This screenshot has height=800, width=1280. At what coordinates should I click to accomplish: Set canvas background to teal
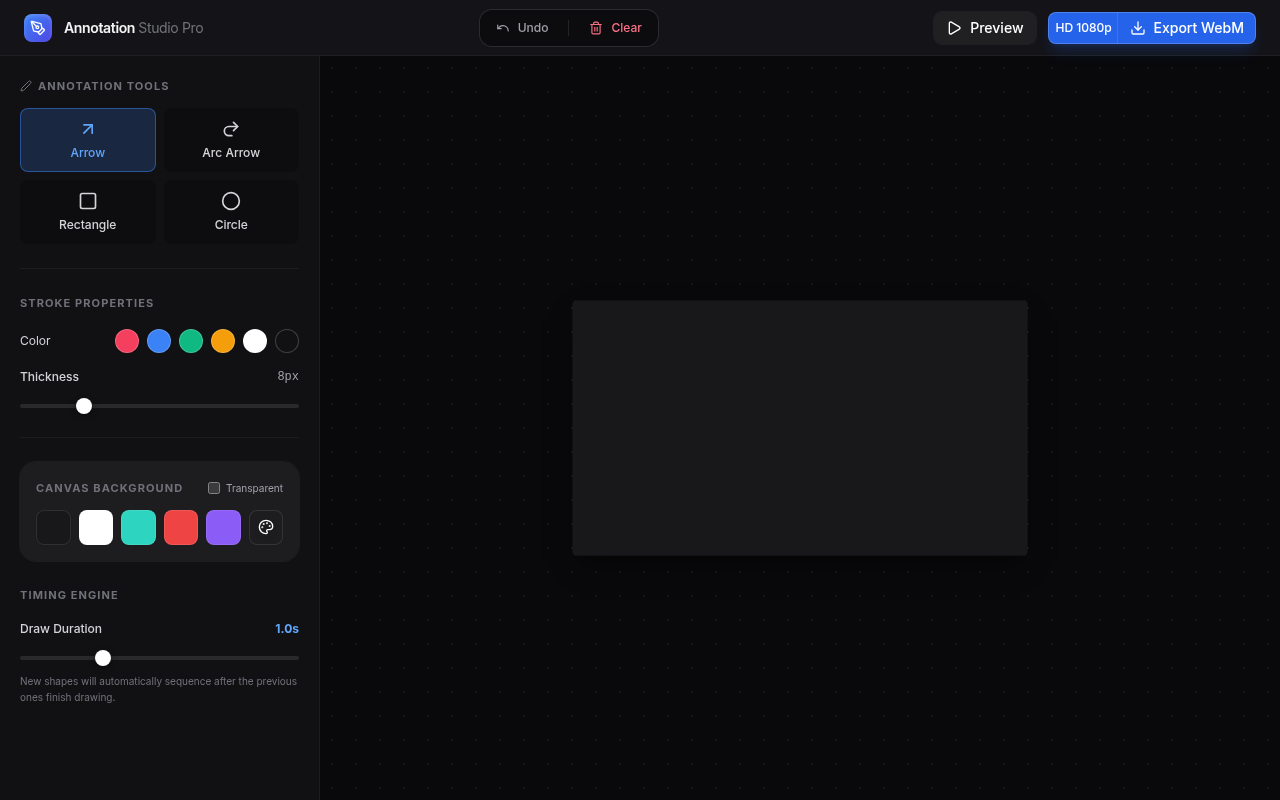click(138, 527)
